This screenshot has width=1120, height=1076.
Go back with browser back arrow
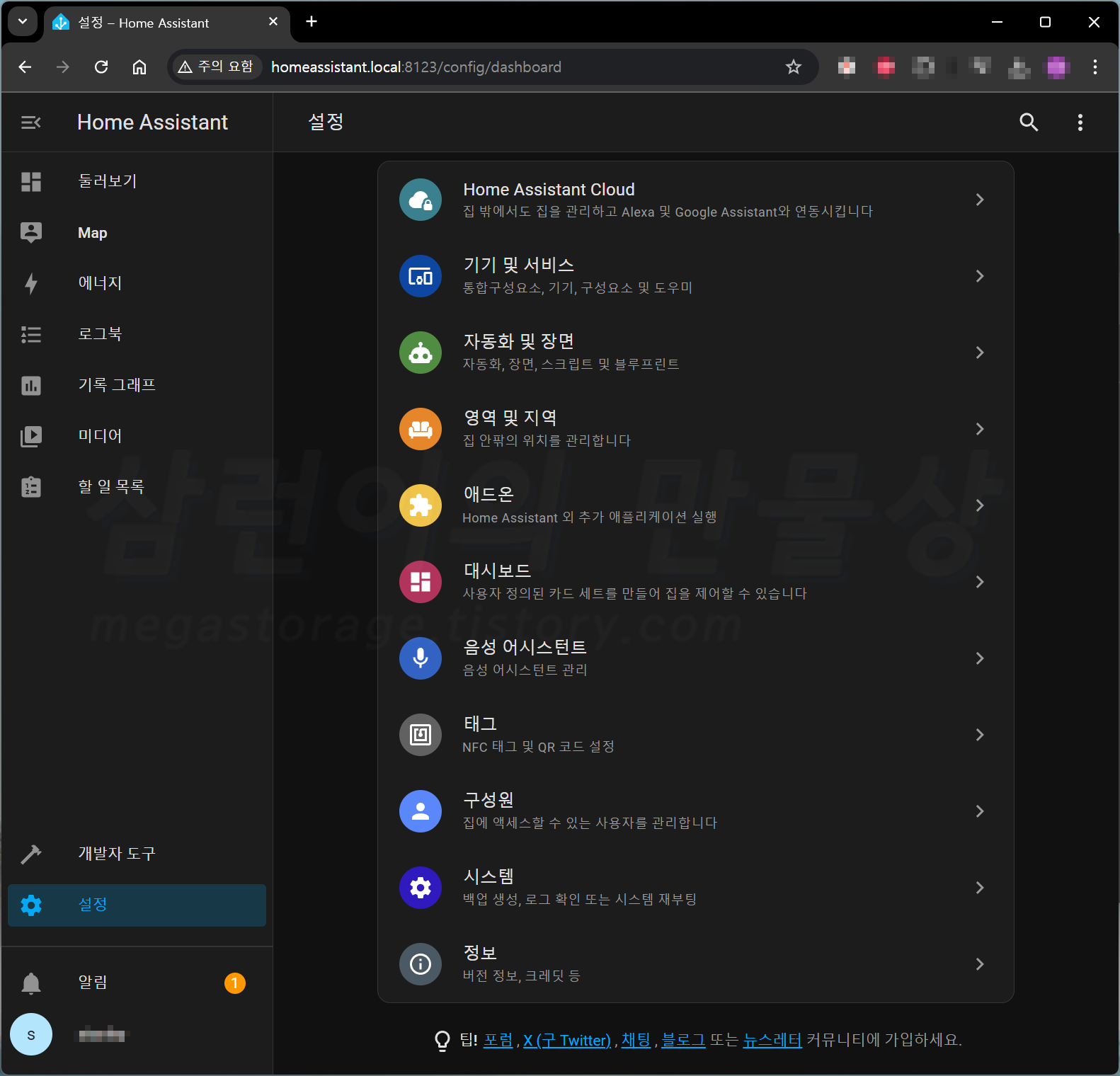click(25, 67)
